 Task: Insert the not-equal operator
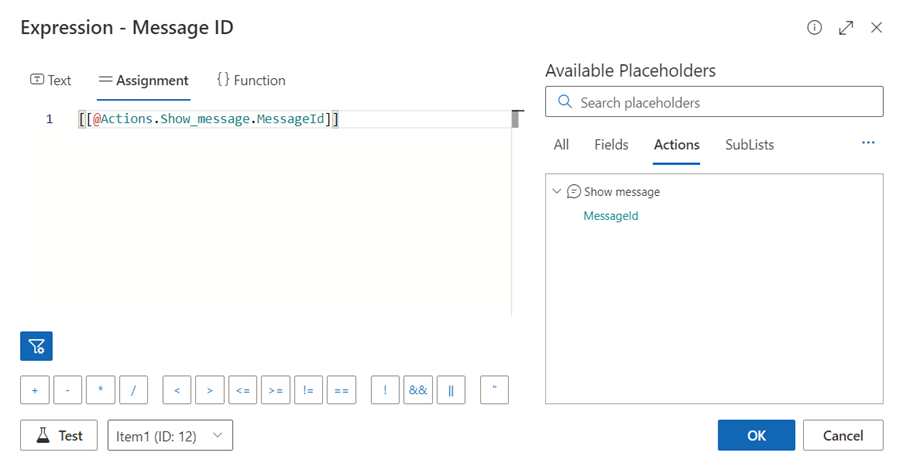pos(308,390)
